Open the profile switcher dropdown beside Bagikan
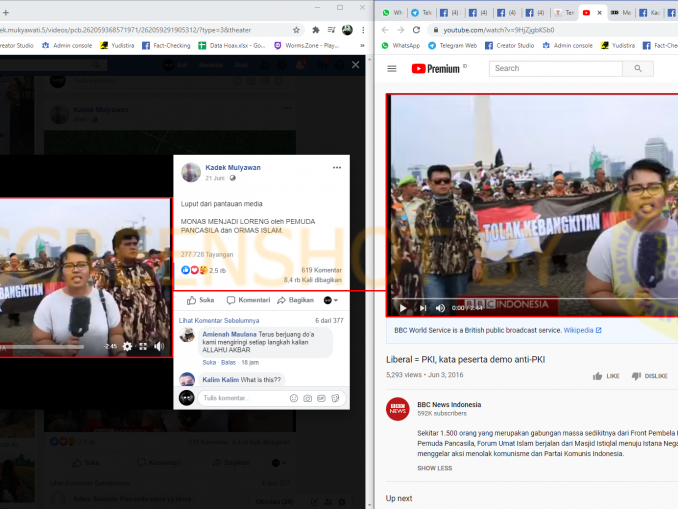 click(331, 300)
